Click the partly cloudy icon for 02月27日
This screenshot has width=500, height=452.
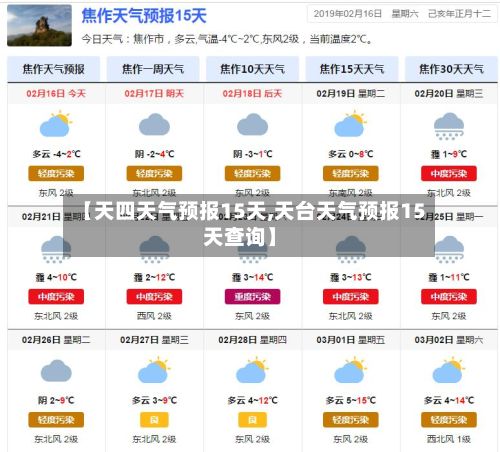(154, 371)
